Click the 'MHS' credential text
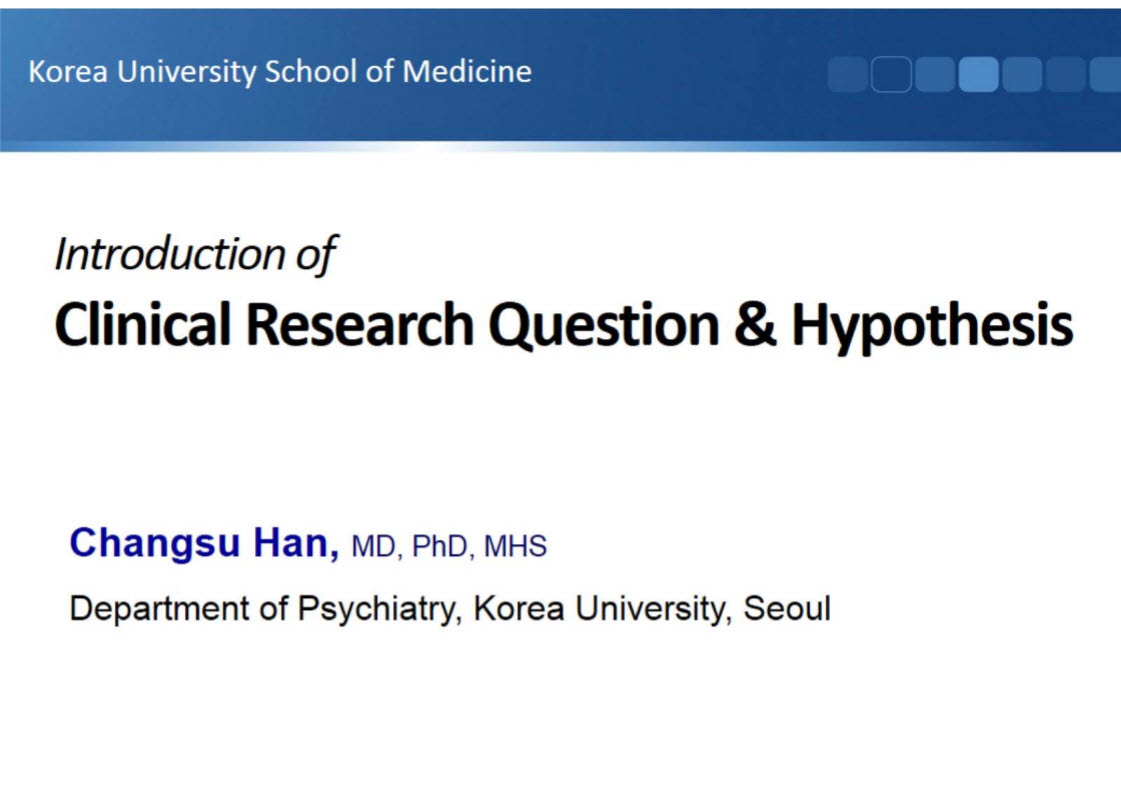1121x792 pixels. point(515,547)
